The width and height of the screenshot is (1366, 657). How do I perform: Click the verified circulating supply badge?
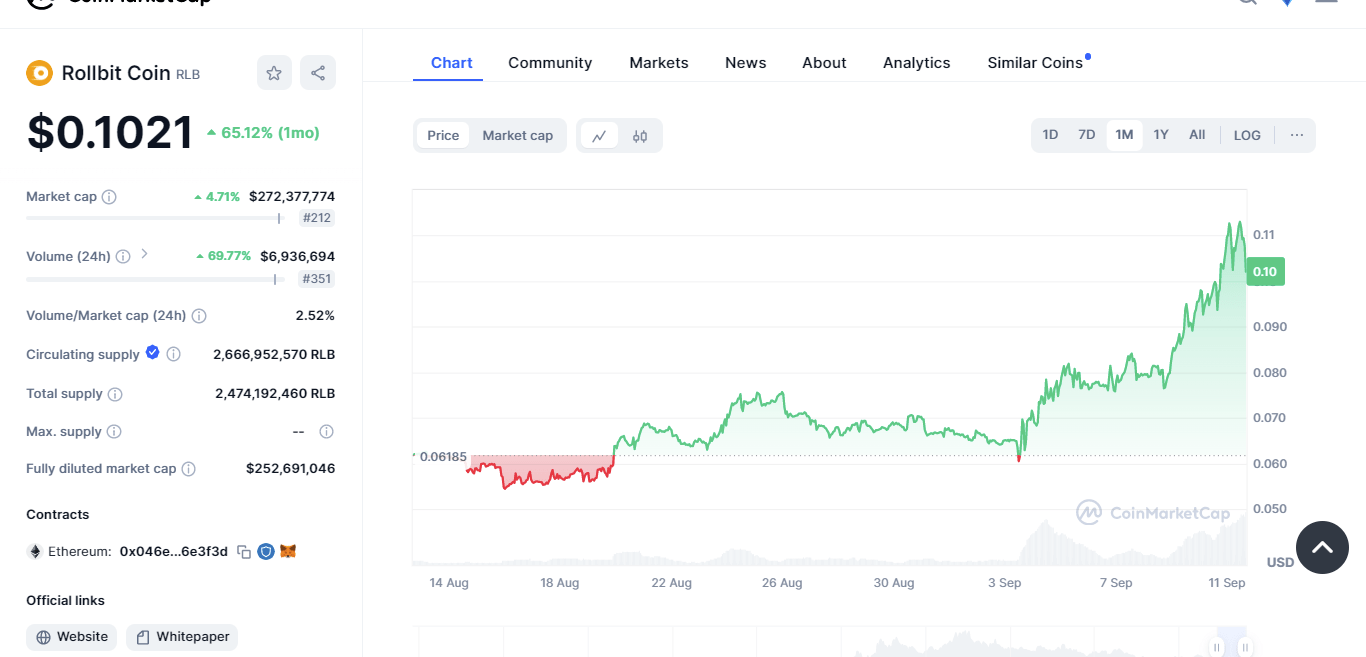(x=152, y=352)
